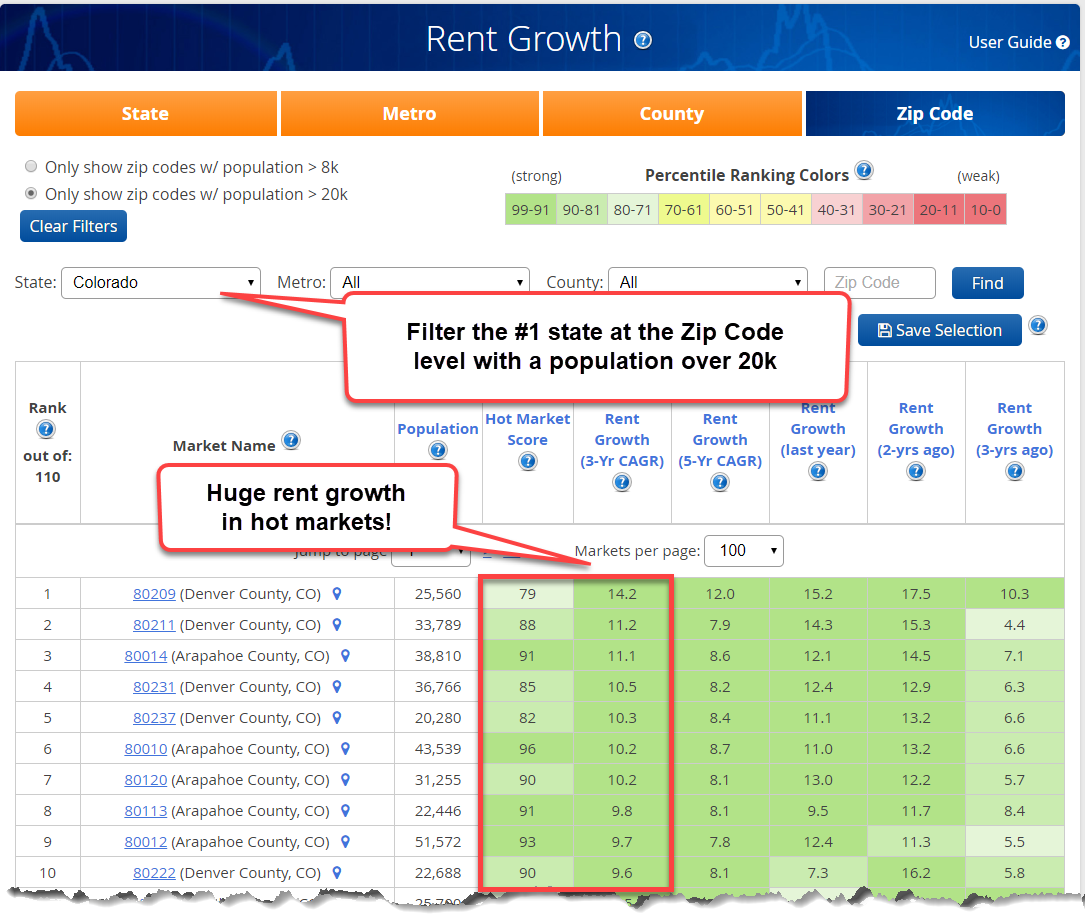Click the 70-61 percentile color swatch
This screenshot has height=916, width=1085.
tap(684, 210)
